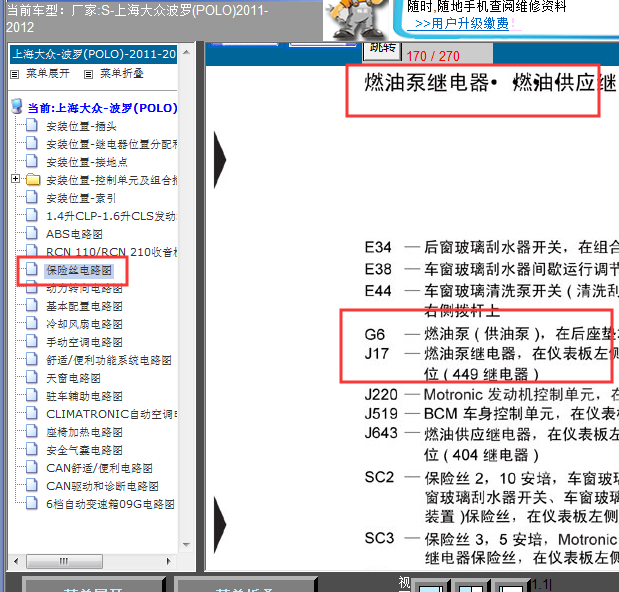Select root node 当前:上海大众-波罗(POLO)
Screen dimensions: 619x592
click(103, 108)
